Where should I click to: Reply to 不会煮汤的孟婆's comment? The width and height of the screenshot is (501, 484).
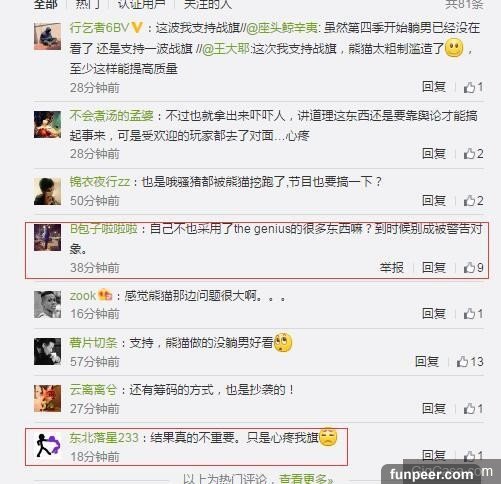click(434, 154)
